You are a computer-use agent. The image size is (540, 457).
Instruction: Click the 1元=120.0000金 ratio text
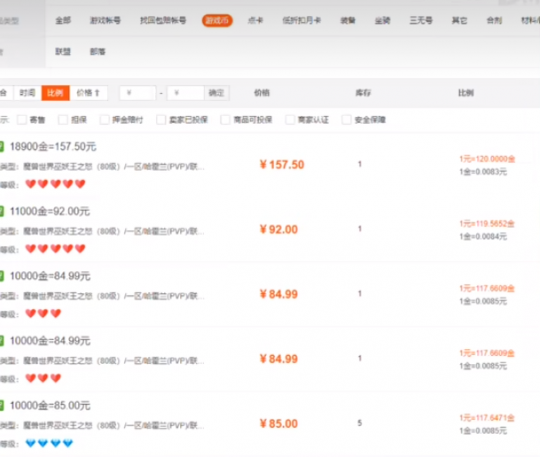pyautogui.click(x=487, y=159)
